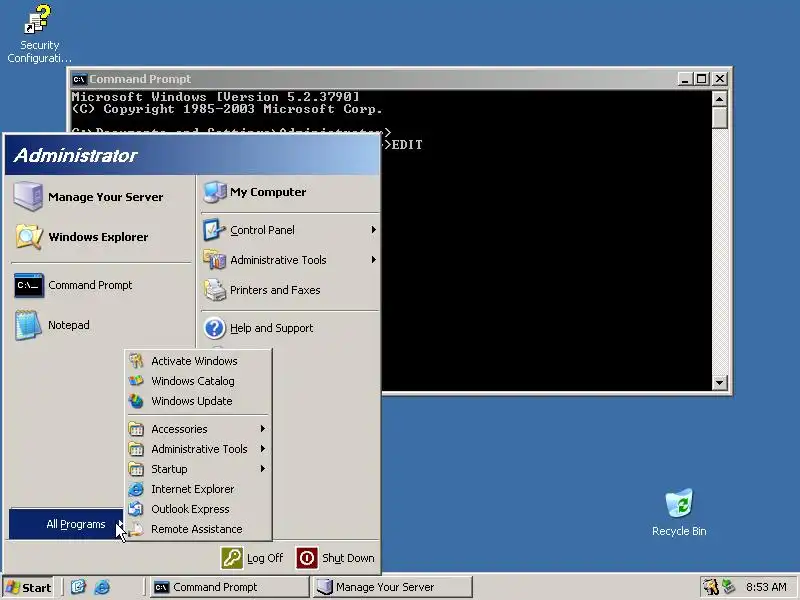
Task: Minimize the Command Prompt window
Action: 685,79
